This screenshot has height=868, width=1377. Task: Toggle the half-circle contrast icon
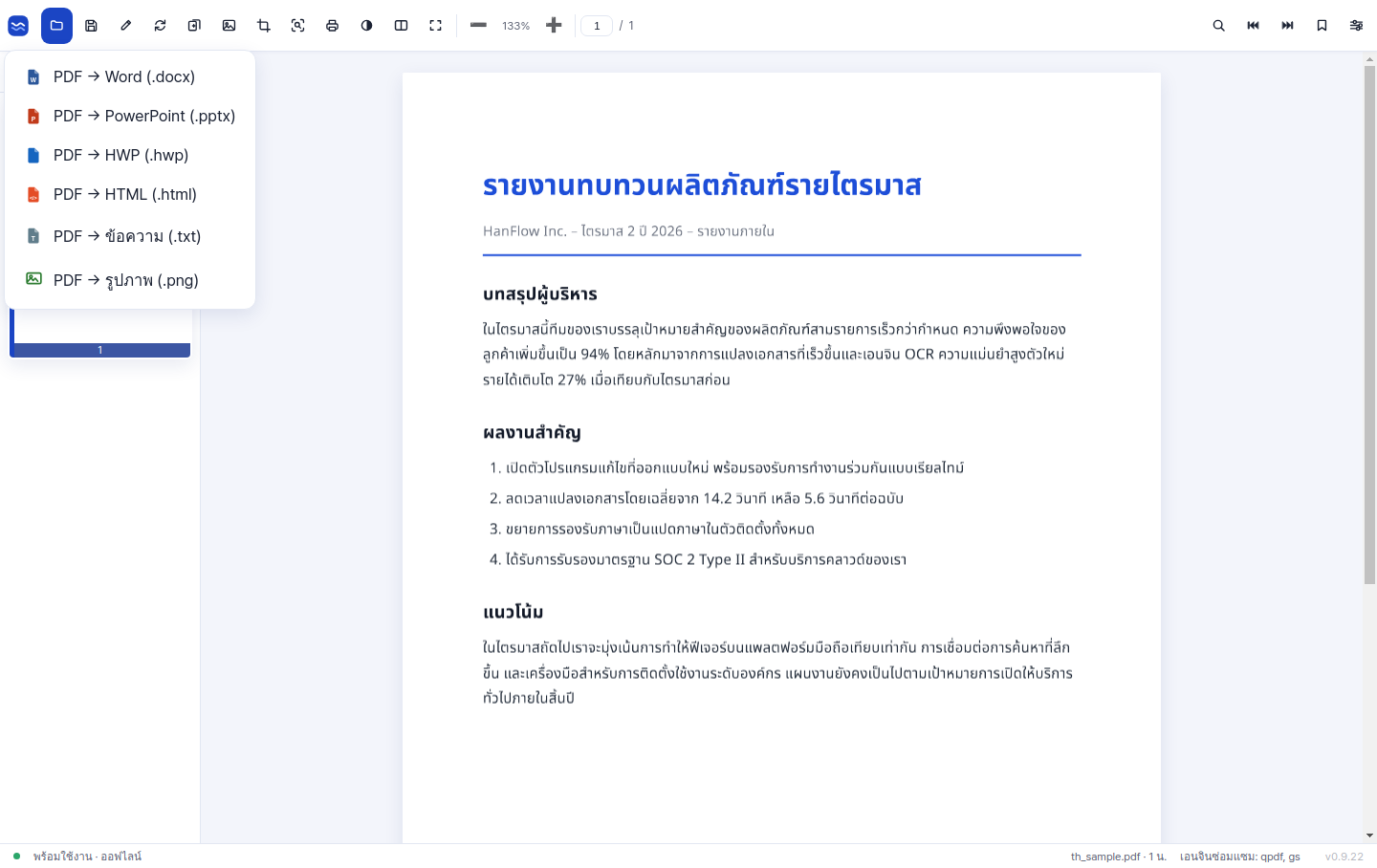[x=366, y=26]
